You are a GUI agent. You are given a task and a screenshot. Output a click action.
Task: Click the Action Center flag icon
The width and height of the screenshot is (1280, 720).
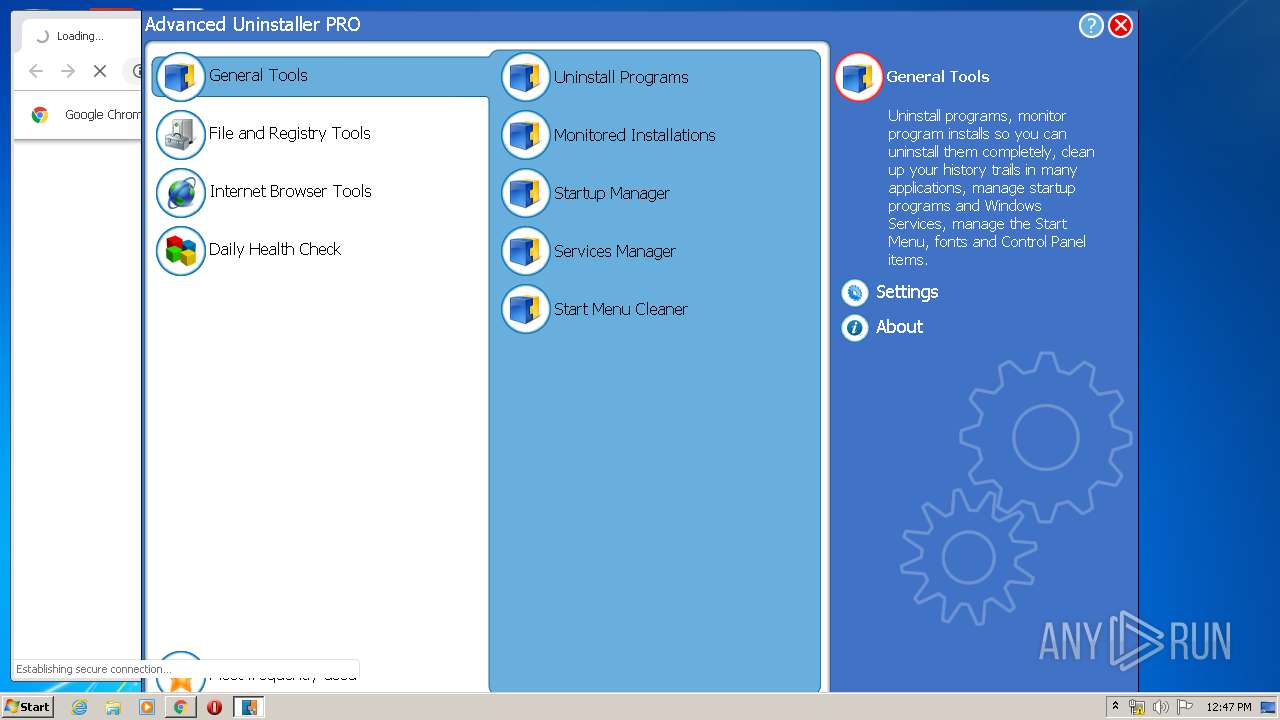(x=1184, y=707)
